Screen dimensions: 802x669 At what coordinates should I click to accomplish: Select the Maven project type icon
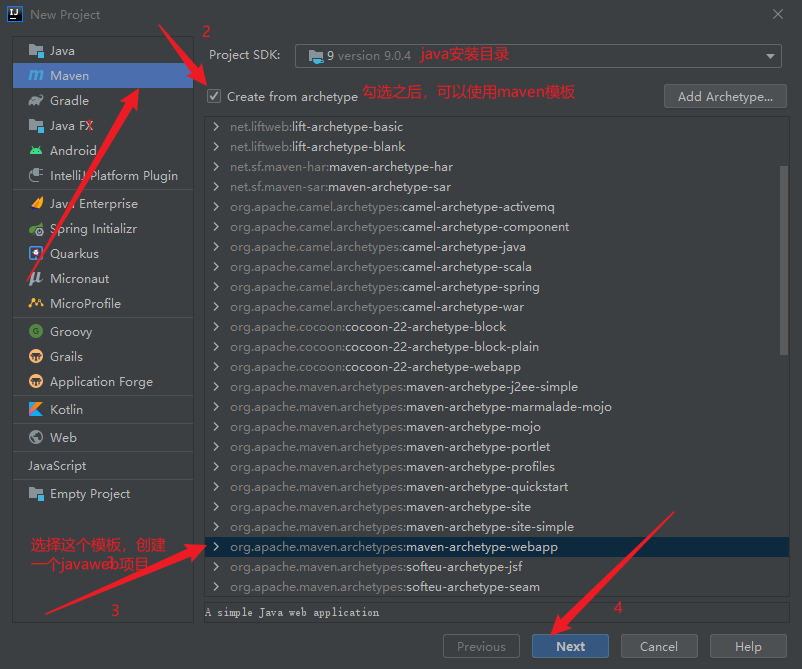pyautogui.click(x=36, y=76)
